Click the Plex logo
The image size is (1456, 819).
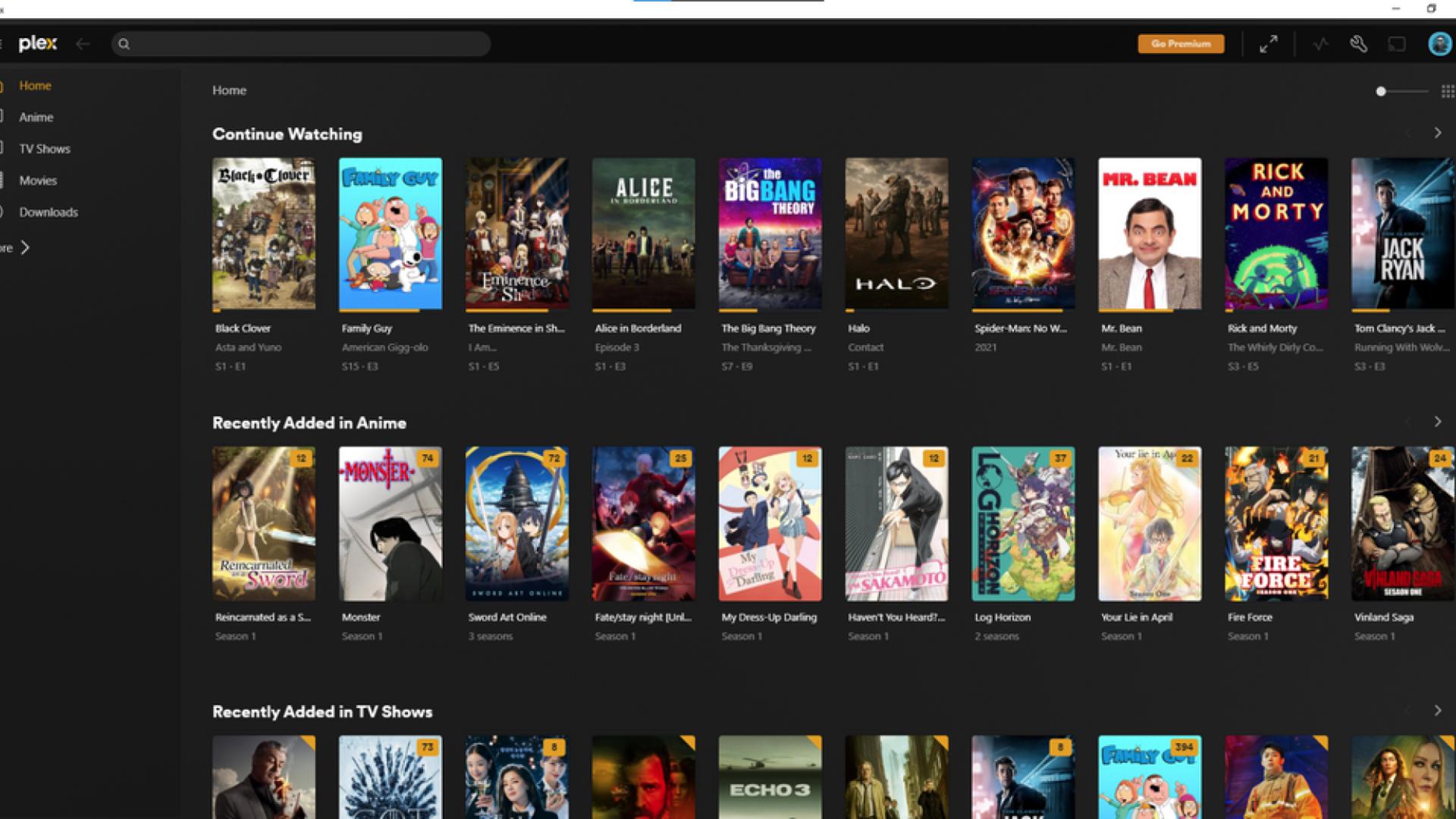38,43
